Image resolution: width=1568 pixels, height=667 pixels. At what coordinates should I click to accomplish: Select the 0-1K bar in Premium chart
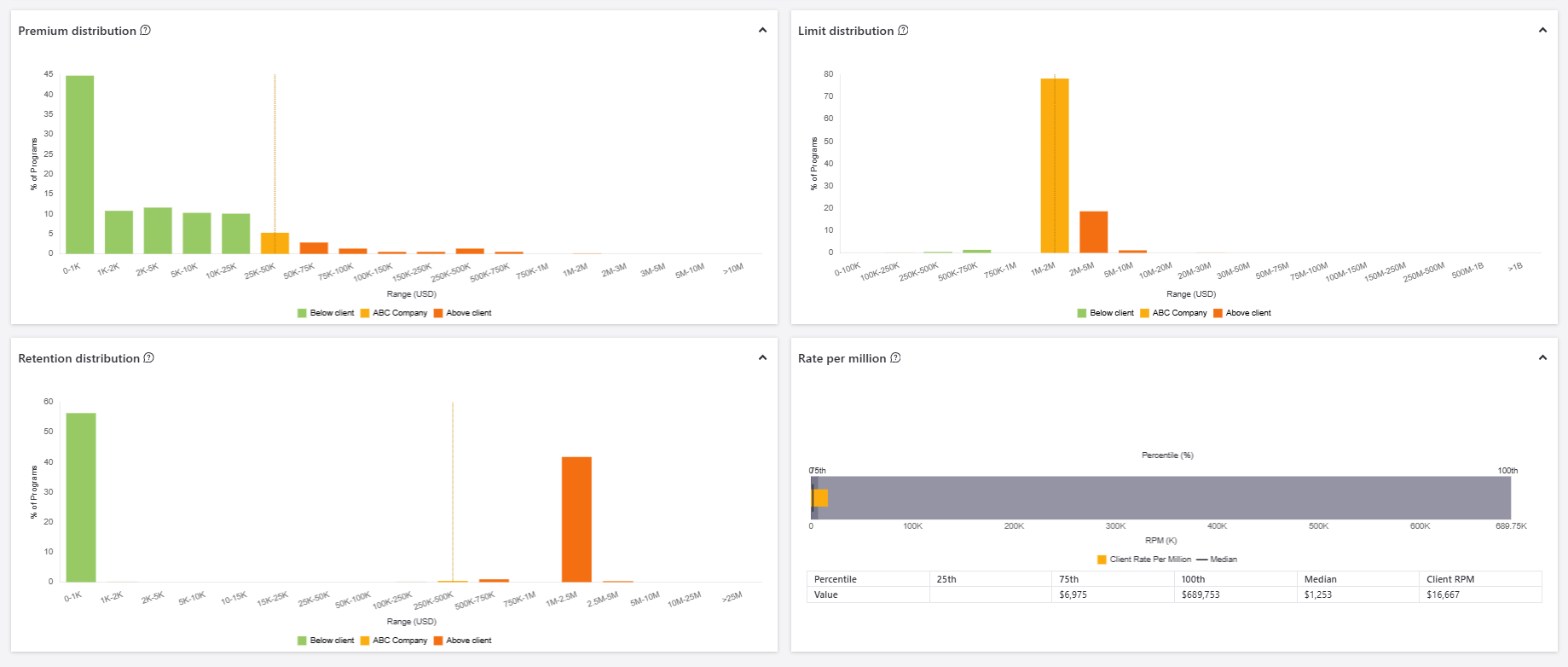pyautogui.click(x=80, y=165)
